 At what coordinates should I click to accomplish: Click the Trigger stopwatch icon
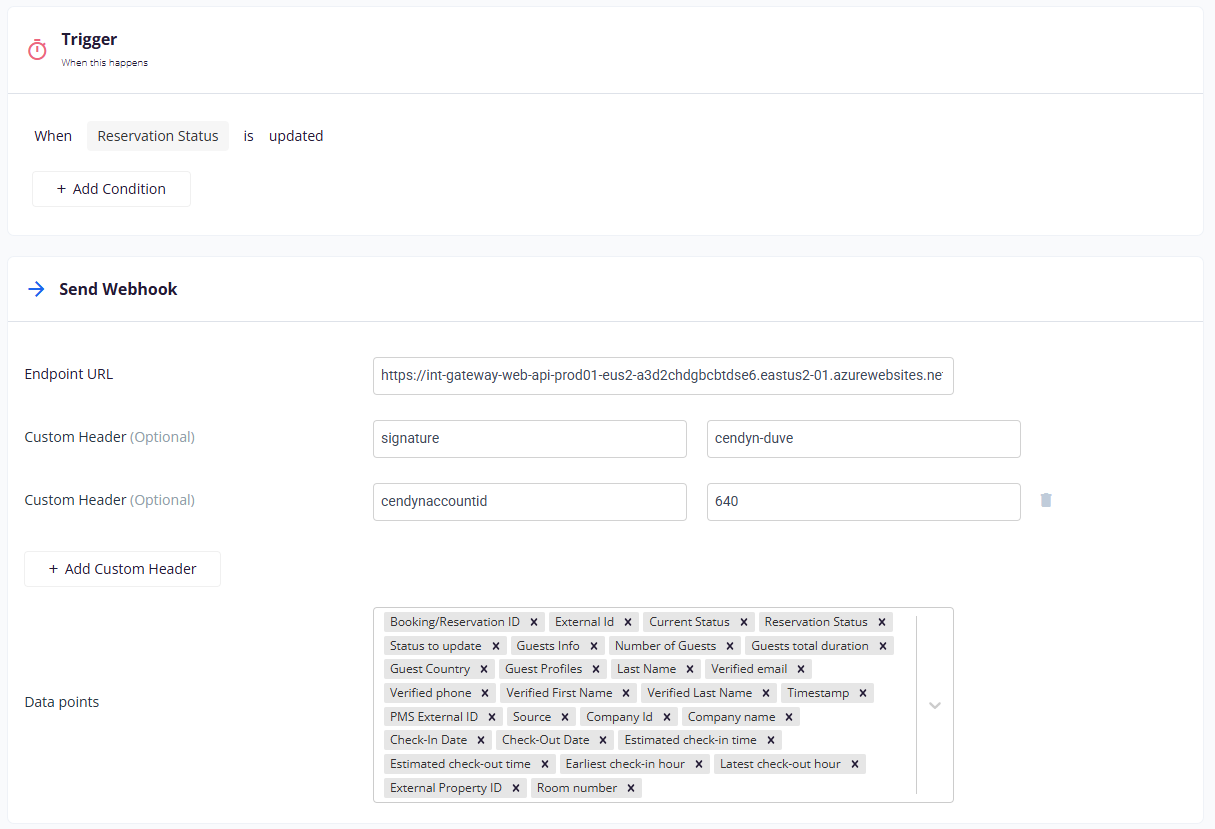pyautogui.click(x=37, y=49)
